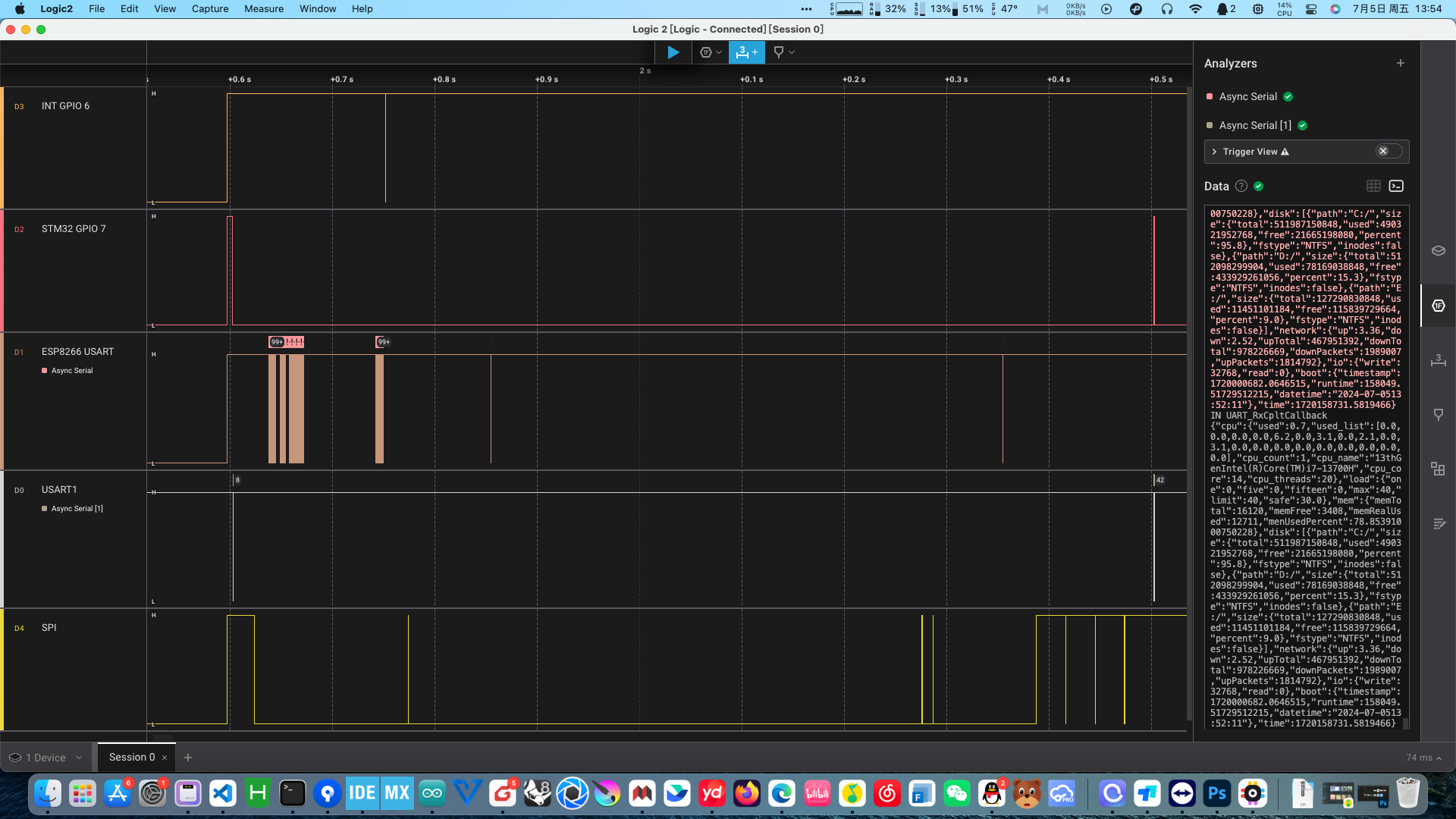This screenshot has width=1456, height=819.
Task: Add a new session tab
Action: point(188,757)
